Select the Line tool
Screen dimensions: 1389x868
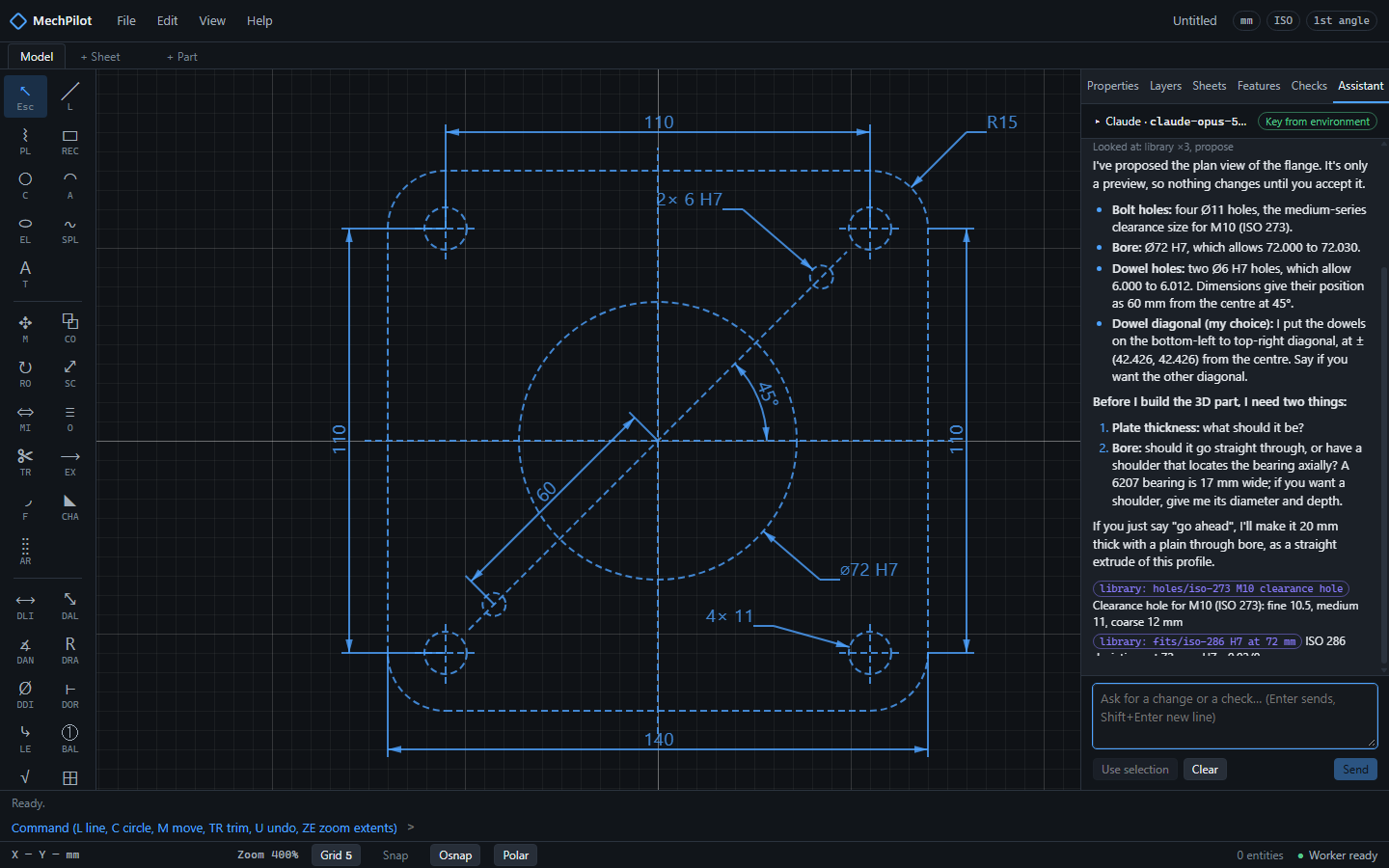pos(70,96)
